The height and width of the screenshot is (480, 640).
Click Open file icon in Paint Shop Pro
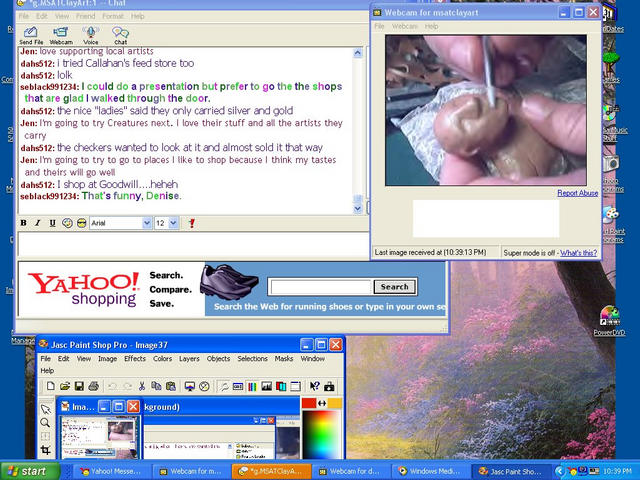click(x=65, y=386)
